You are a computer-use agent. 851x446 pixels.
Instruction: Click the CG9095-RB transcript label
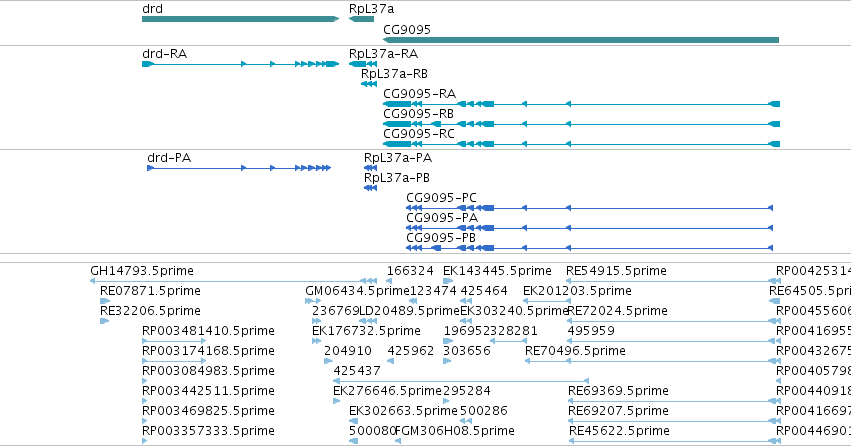418,114
